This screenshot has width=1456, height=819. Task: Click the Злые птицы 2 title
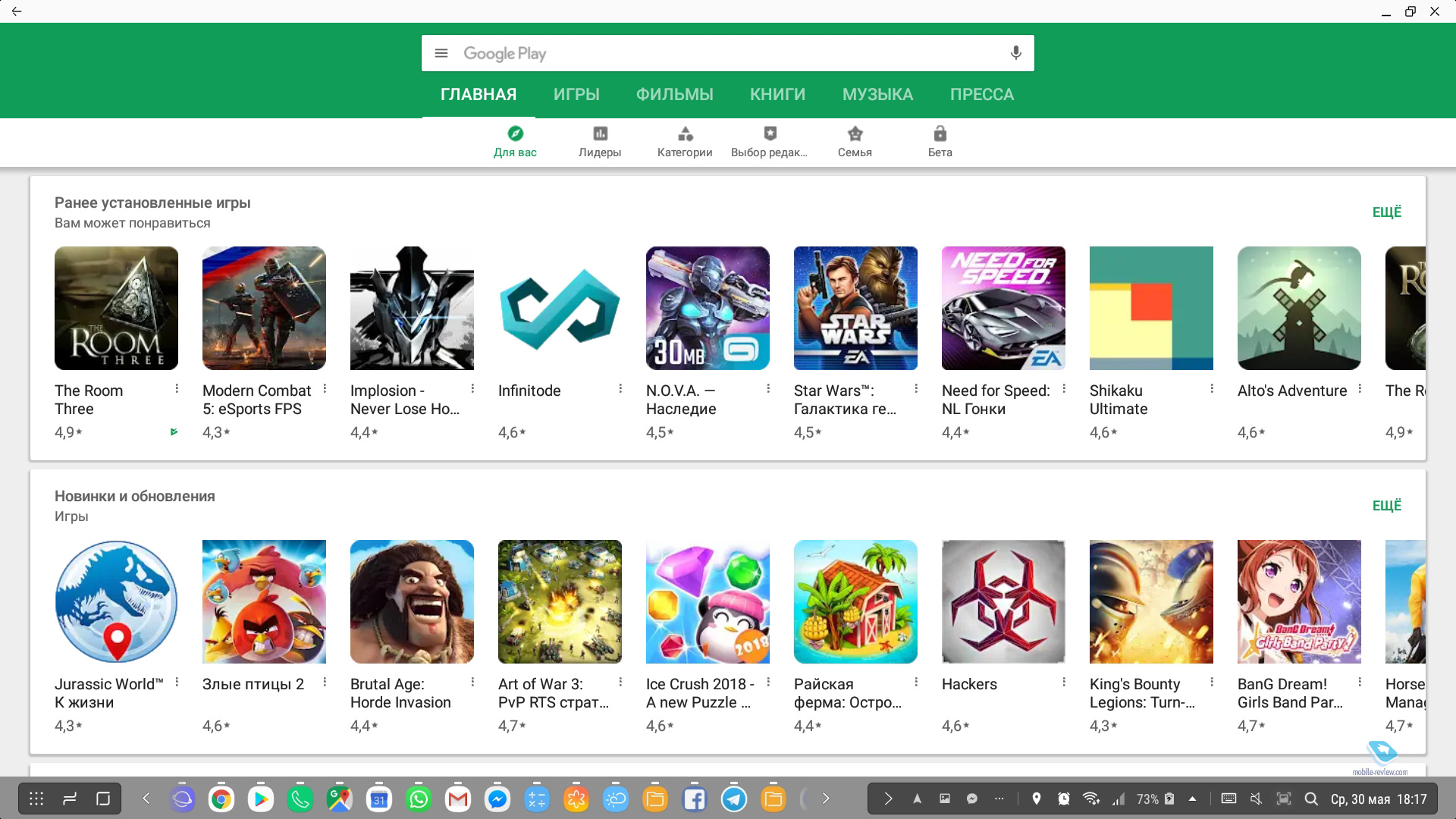(x=253, y=684)
